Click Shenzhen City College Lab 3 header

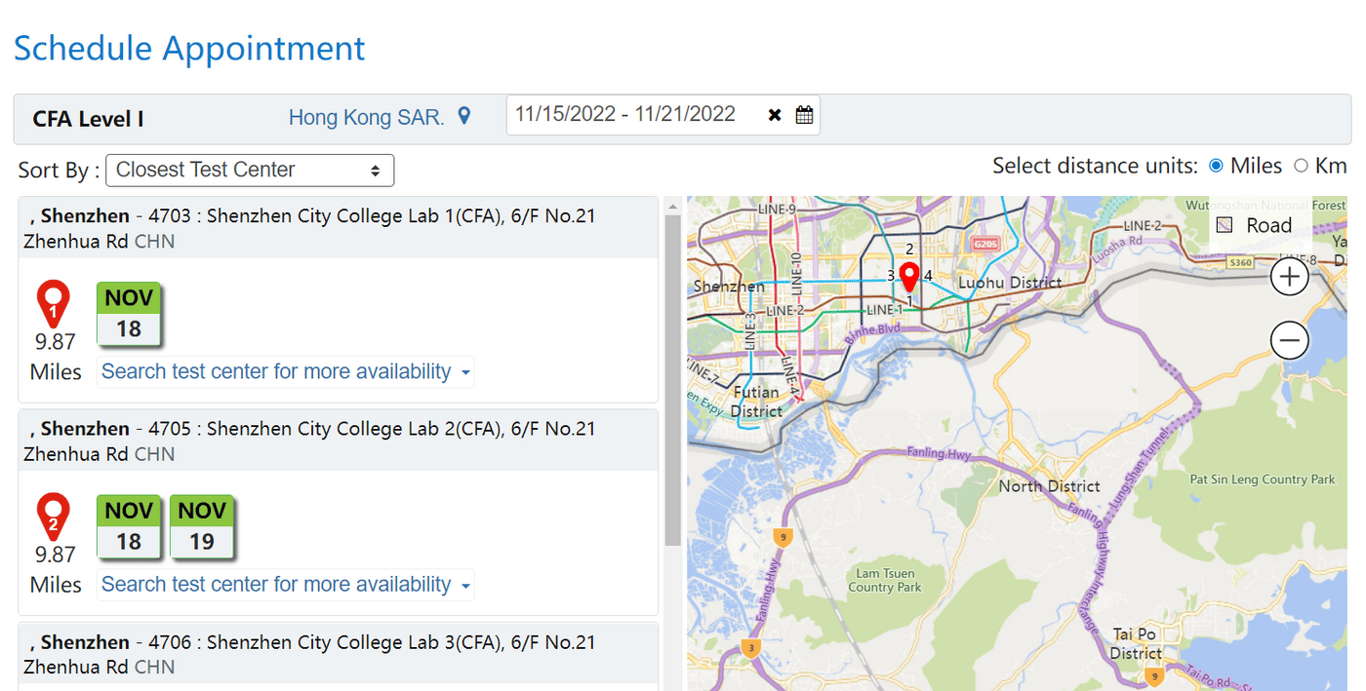click(338, 654)
